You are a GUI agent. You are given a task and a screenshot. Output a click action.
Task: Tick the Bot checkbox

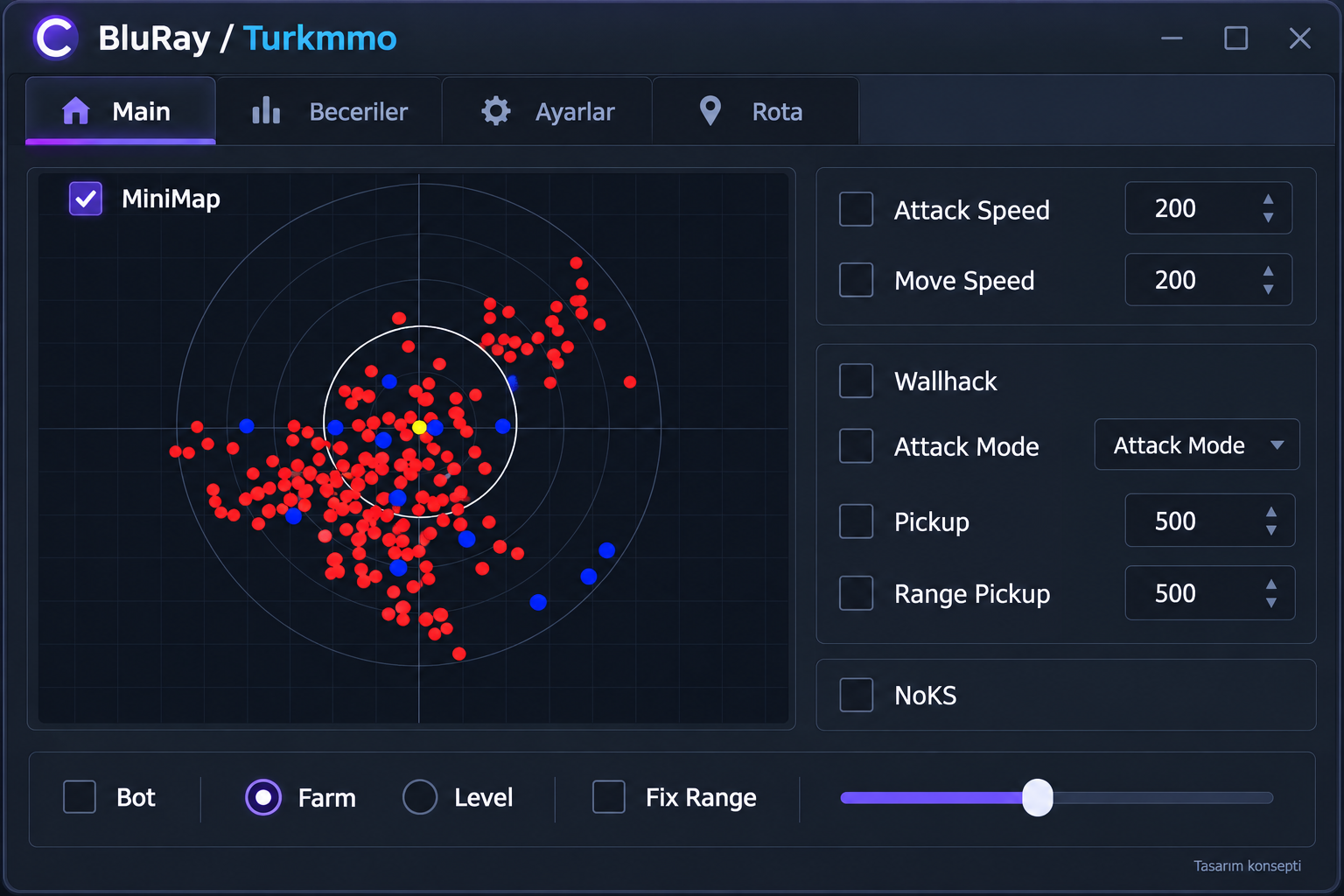coord(80,797)
